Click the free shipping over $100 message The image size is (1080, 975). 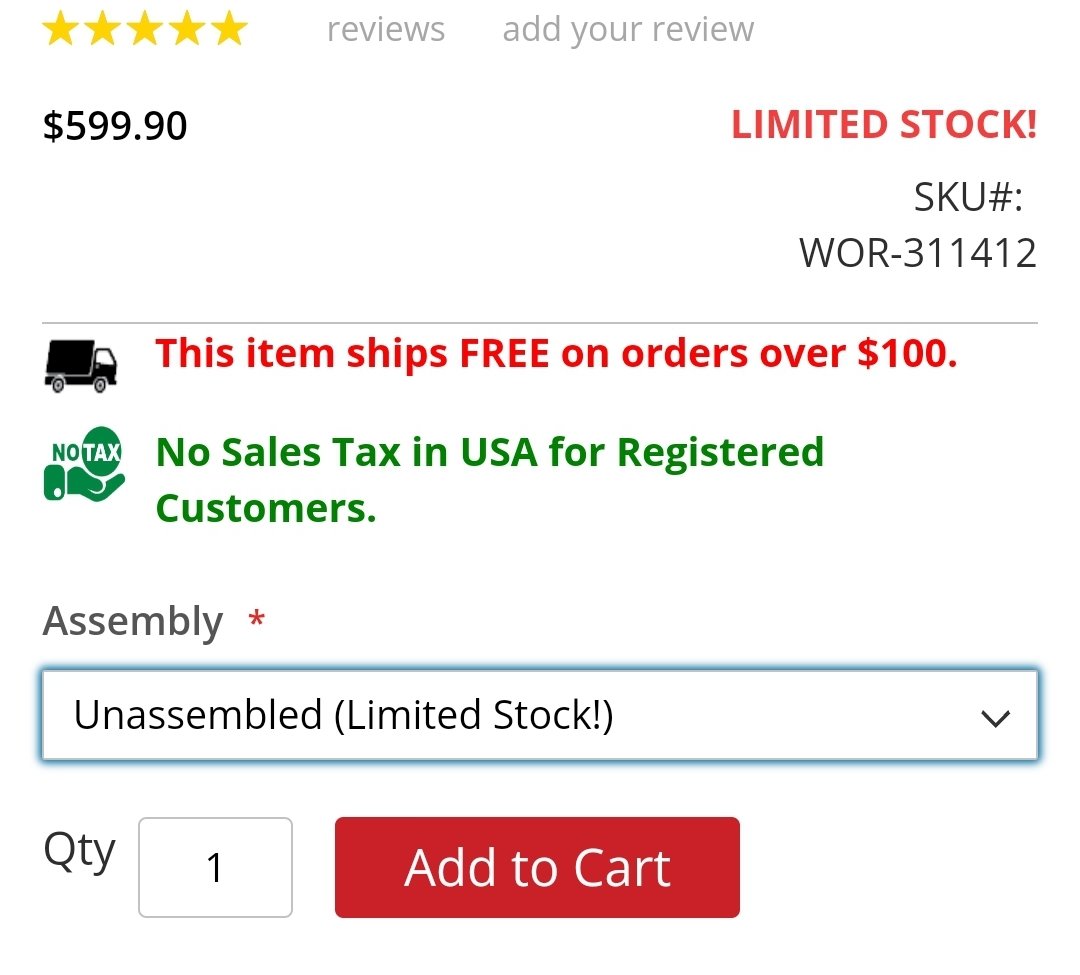tap(557, 353)
